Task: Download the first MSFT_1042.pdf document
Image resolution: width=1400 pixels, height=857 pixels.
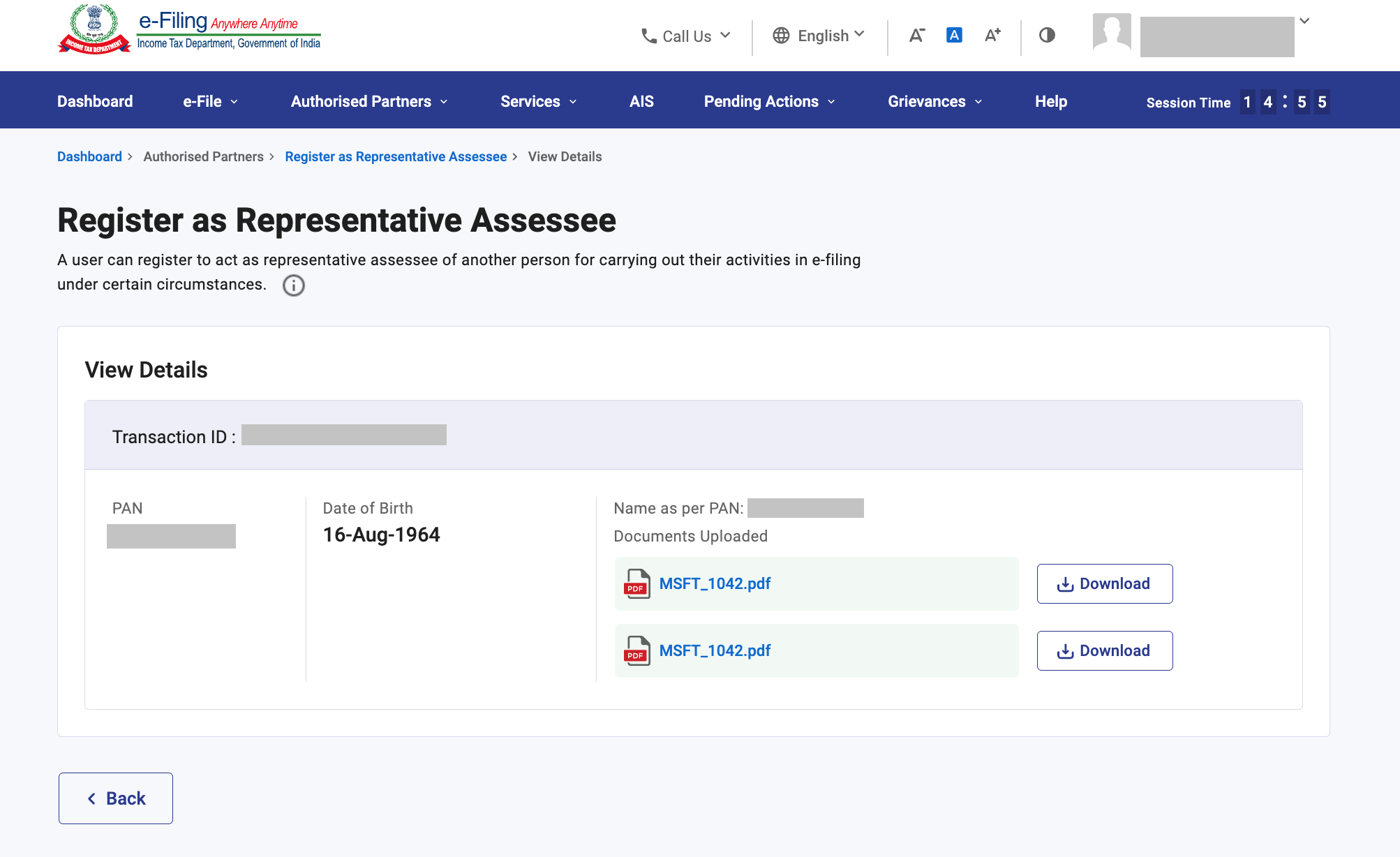Action: [x=1105, y=583]
